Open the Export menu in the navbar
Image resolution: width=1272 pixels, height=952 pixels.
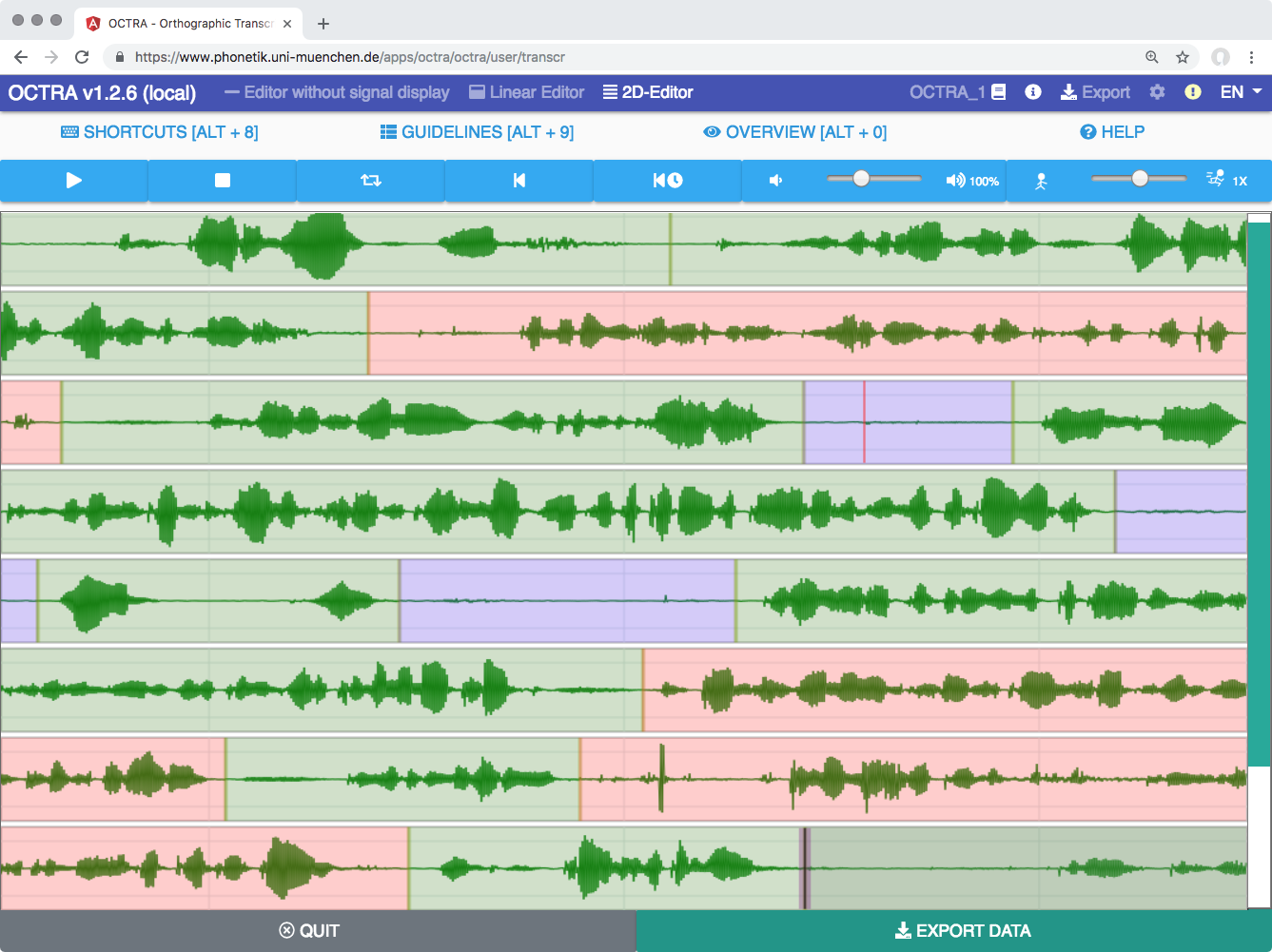point(1095,92)
